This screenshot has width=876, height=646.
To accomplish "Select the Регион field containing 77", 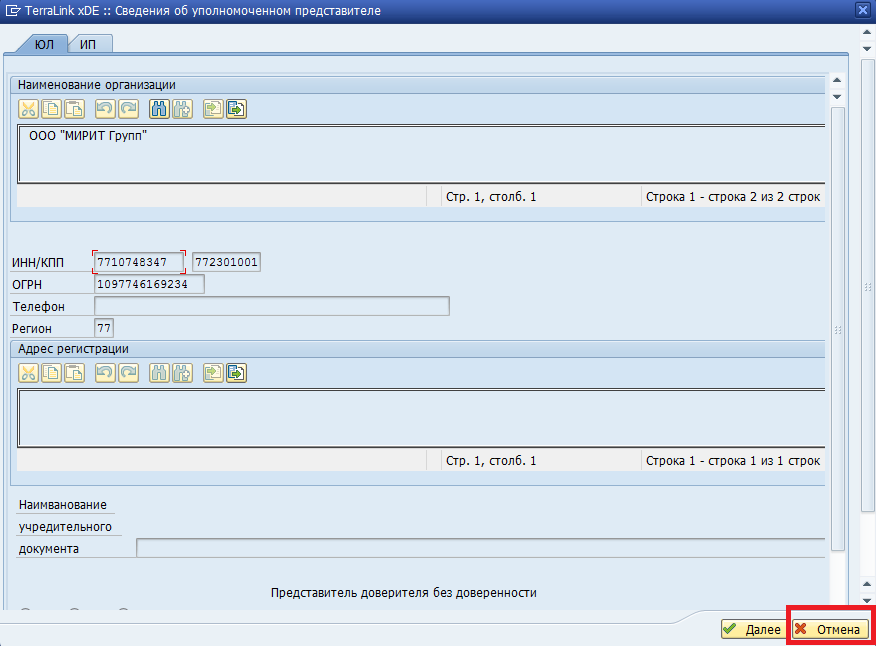I will click(104, 328).
